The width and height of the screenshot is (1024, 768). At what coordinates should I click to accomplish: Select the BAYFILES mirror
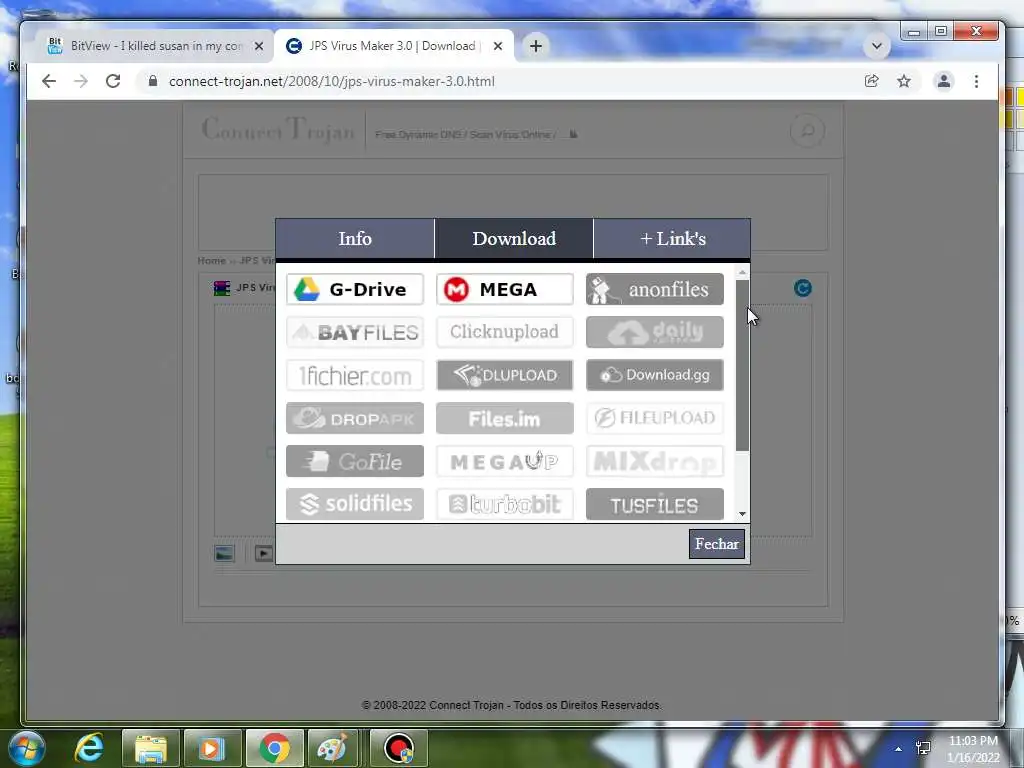tap(355, 332)
